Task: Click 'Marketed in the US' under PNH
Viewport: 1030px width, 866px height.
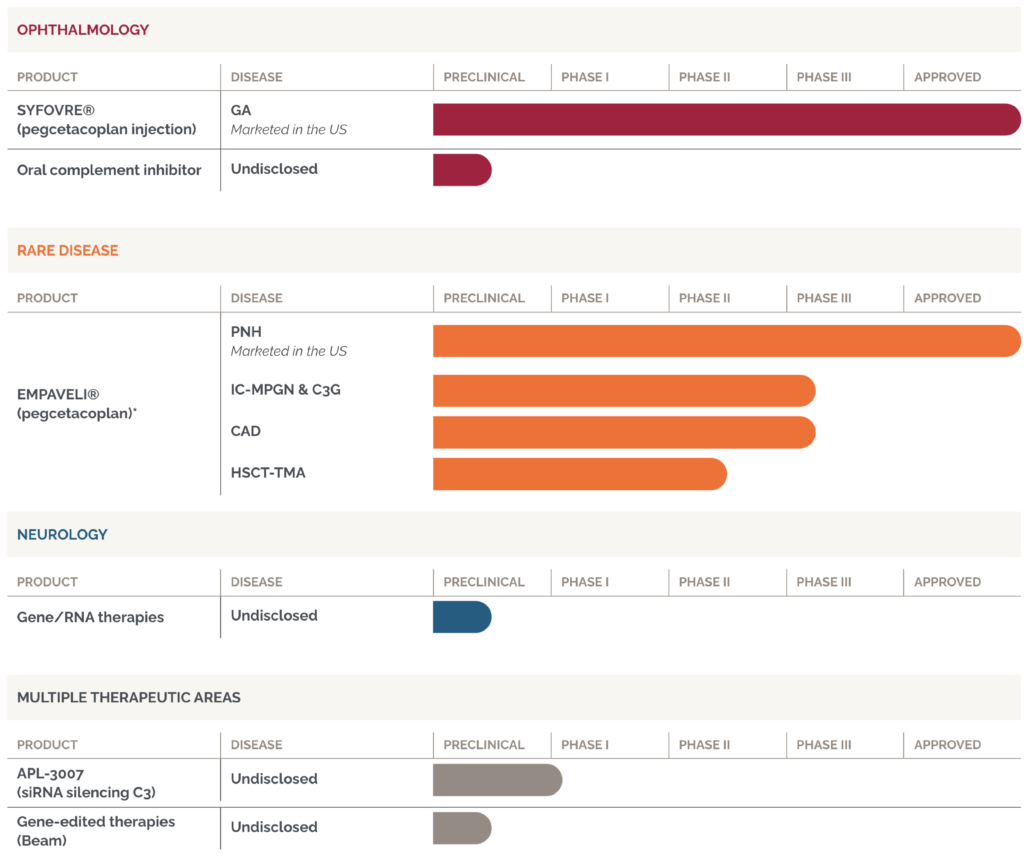Action: tap(288, 351)
